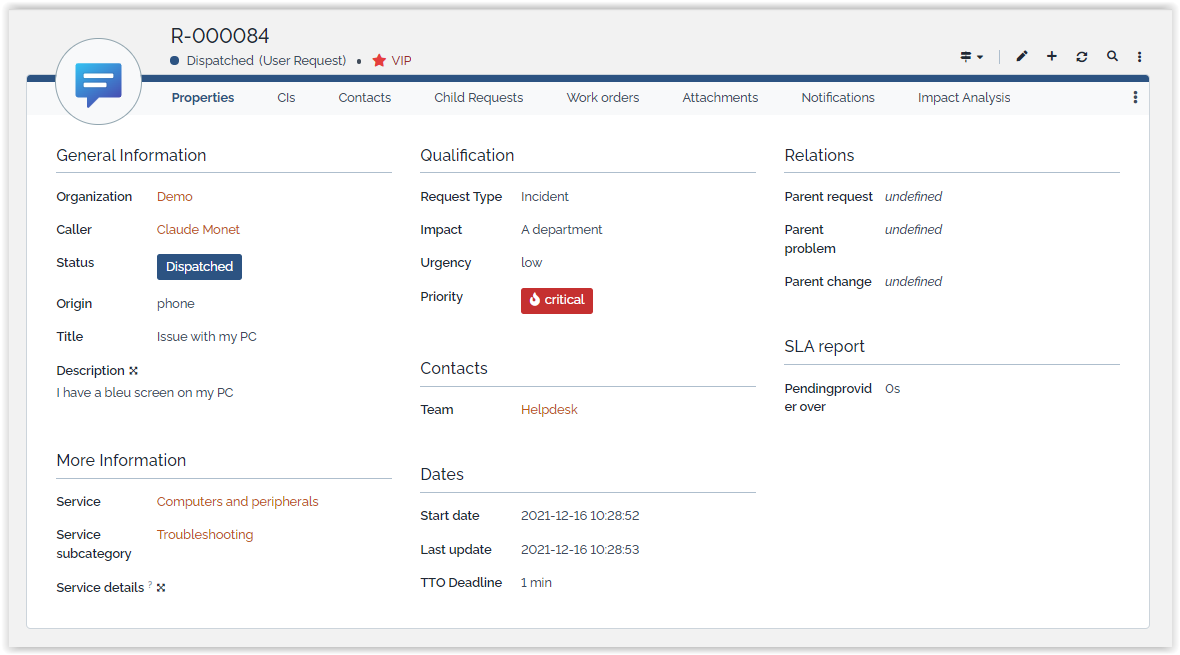The height and width of the screenshot is (655, 1180).
Task: Click the plus icon to create new
Action: pos(1051,57)
